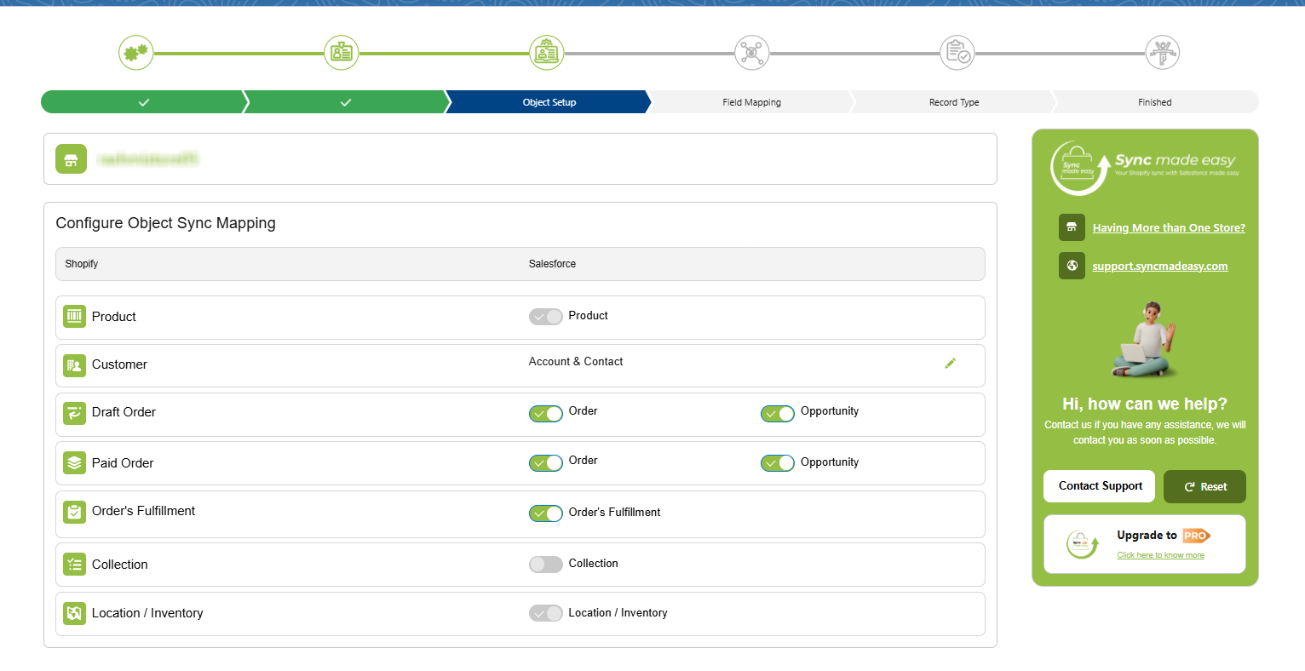
Task: Click the Order's Fulfillment clipboard icon
Action: click(x=74, y=512)
